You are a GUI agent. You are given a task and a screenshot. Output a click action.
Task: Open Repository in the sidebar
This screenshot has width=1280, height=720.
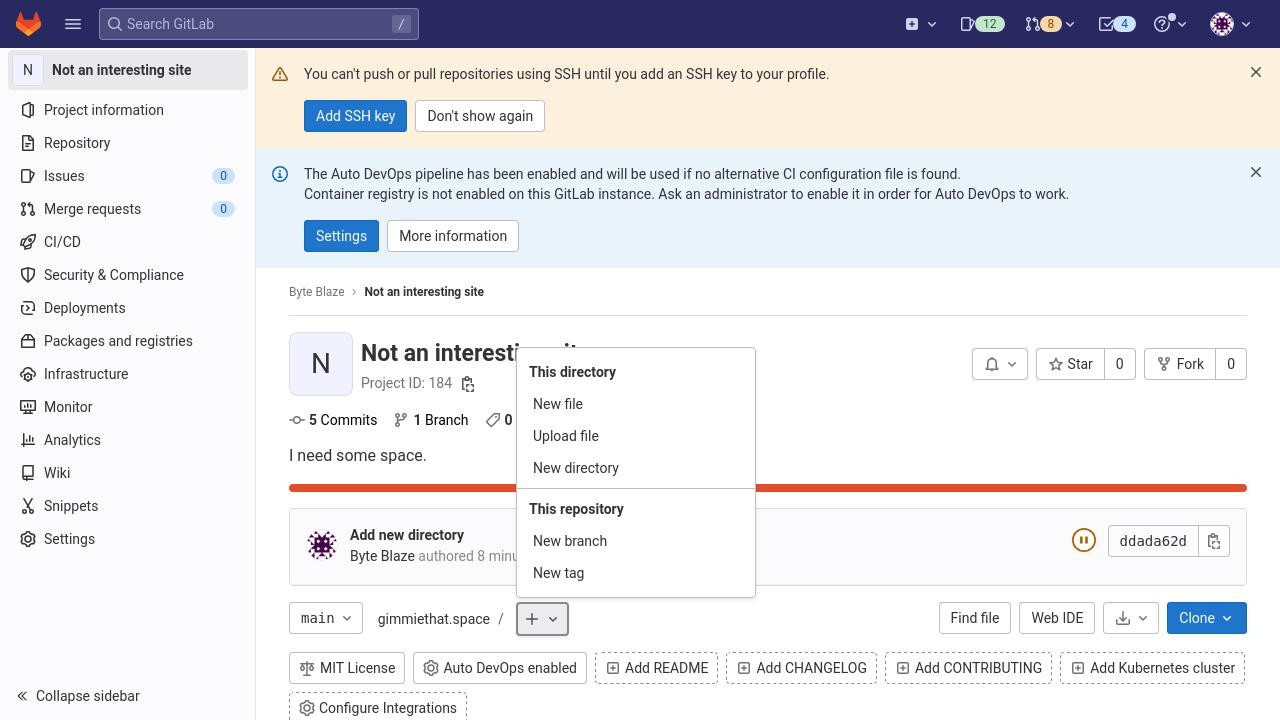tap(128, 143)
